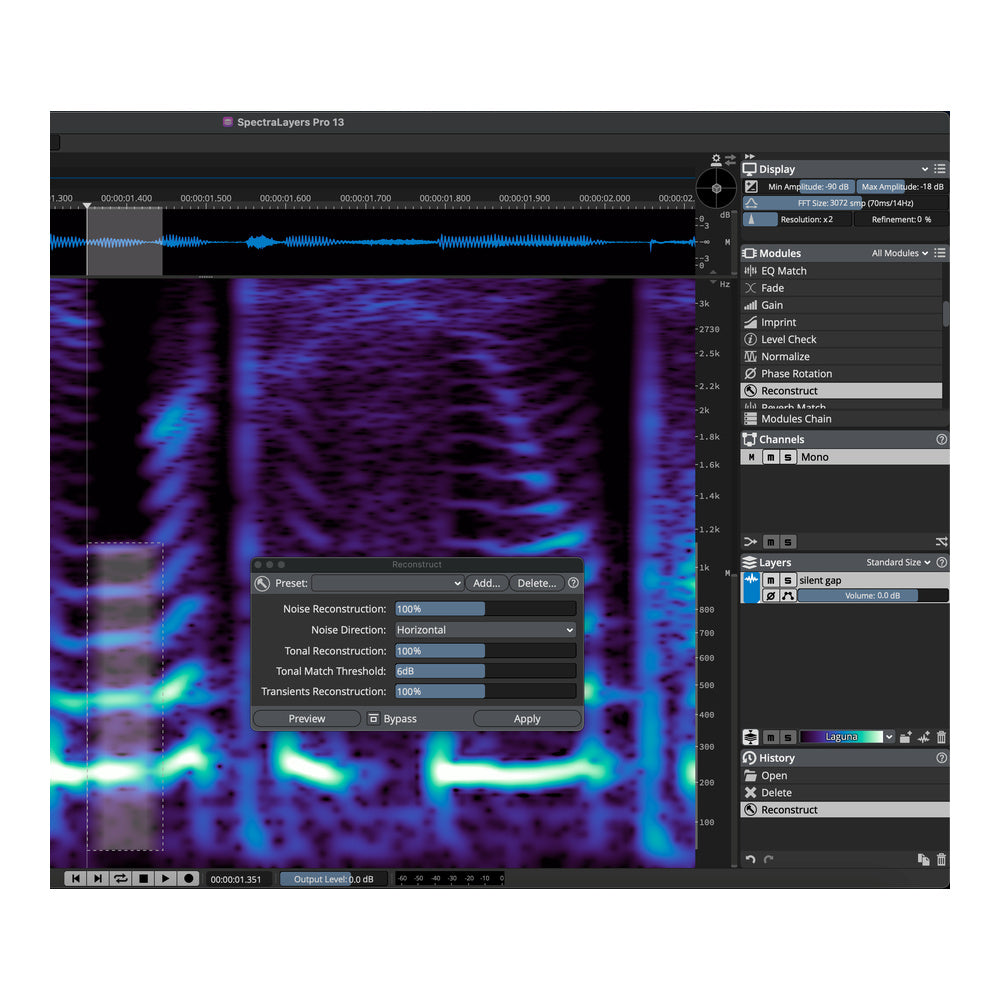The height and width of the screenshot is (1000, 1000).
Task: Click the Reconstruct preset icon in dialog
Action: coord(262,583)
